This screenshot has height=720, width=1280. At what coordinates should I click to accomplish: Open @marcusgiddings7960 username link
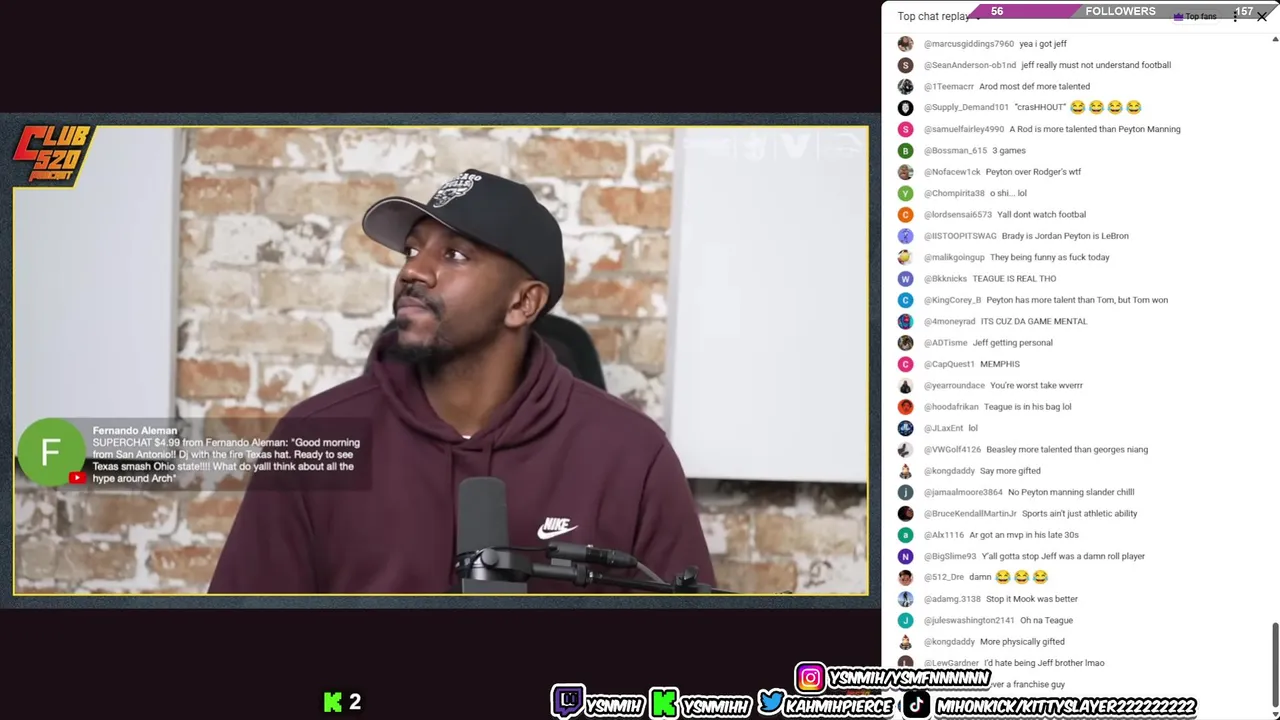969,44
